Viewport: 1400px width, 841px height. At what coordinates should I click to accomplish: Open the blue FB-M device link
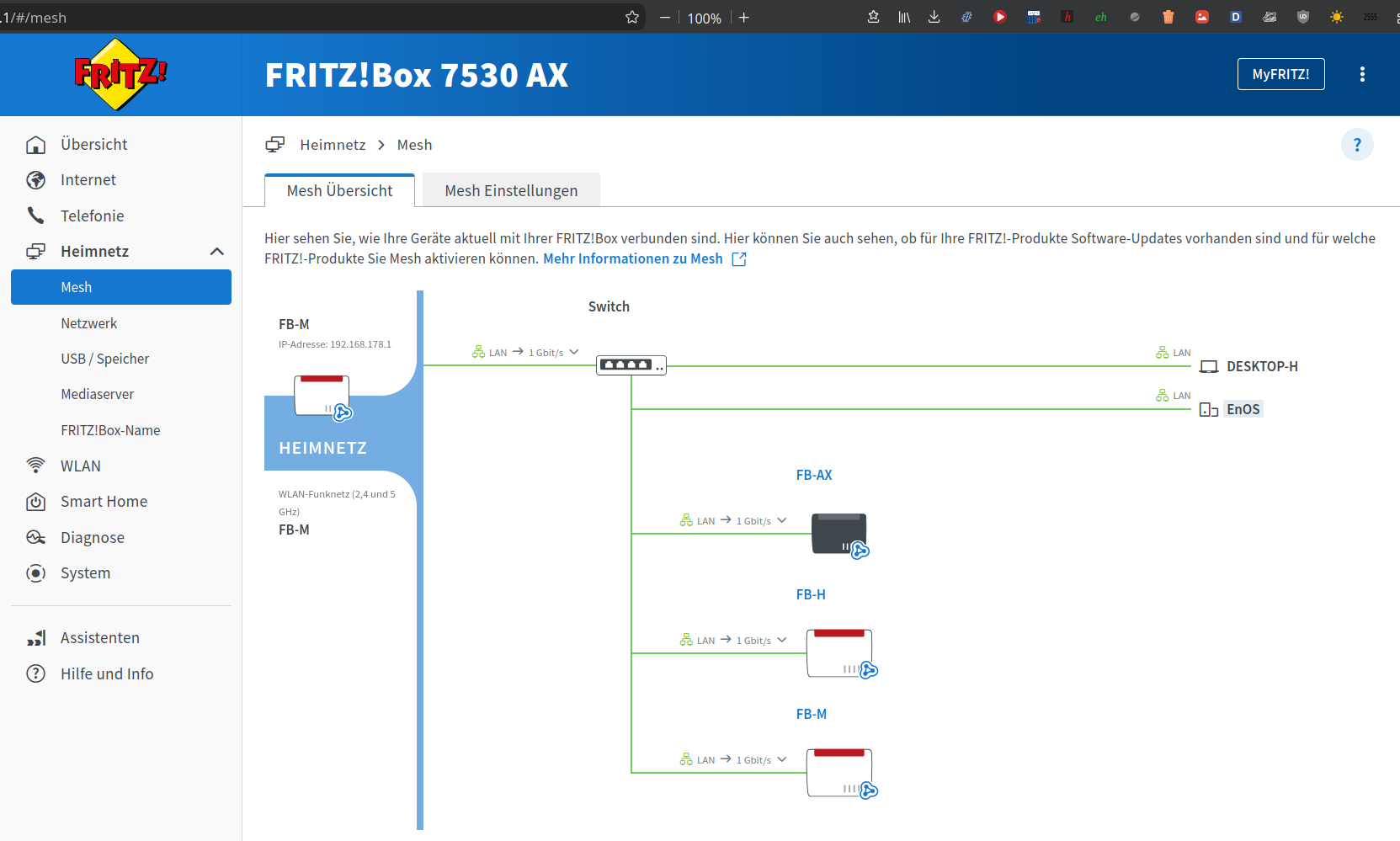point(812,714)
